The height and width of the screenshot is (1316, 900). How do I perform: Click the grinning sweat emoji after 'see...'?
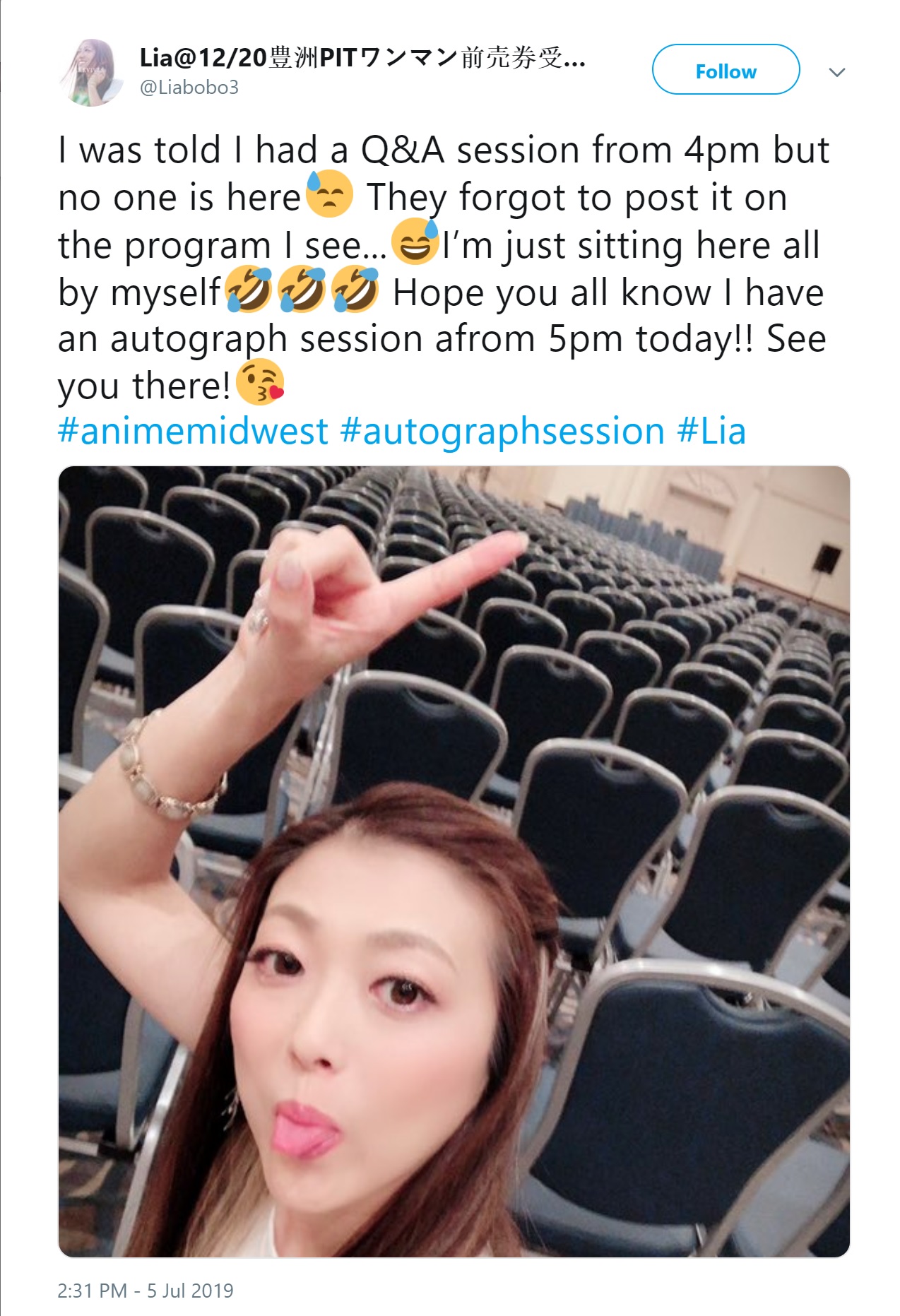coord(415,242)
